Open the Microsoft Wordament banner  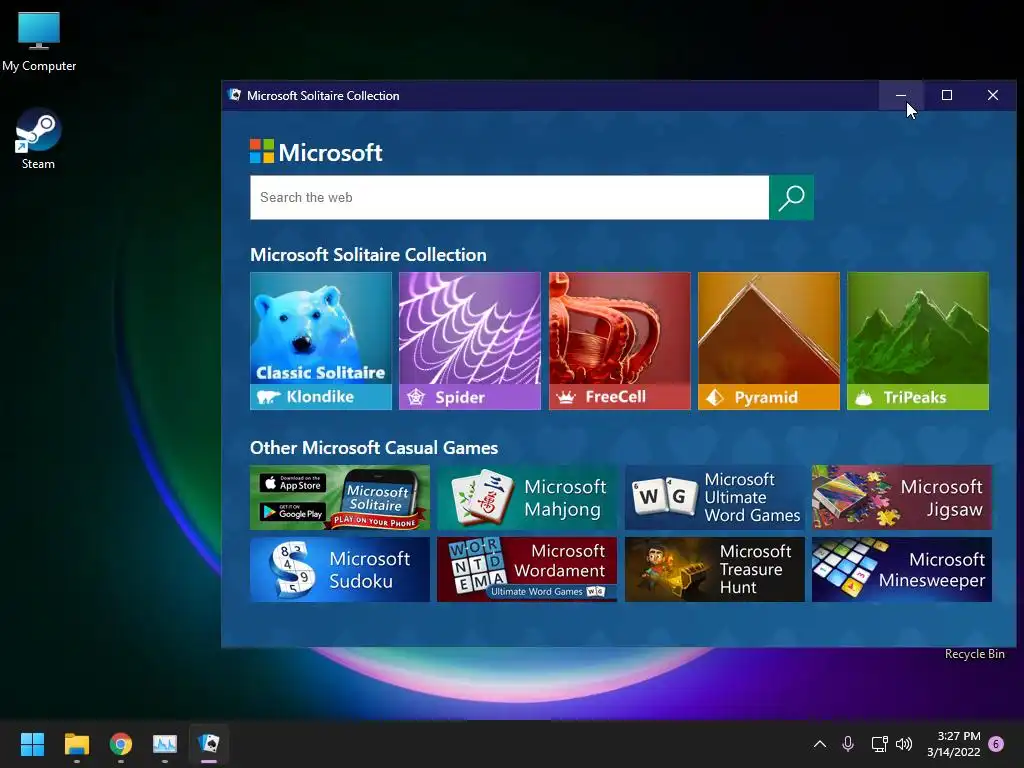(x=527, y=569)
